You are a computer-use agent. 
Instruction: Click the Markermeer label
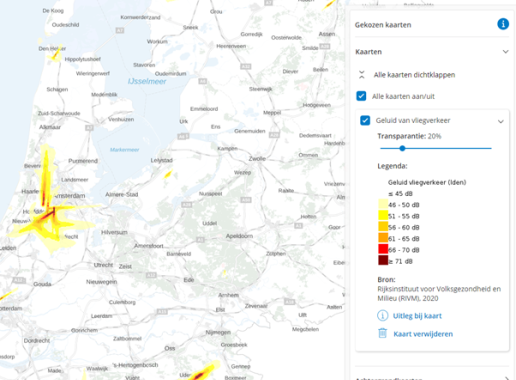click(124, 150)
